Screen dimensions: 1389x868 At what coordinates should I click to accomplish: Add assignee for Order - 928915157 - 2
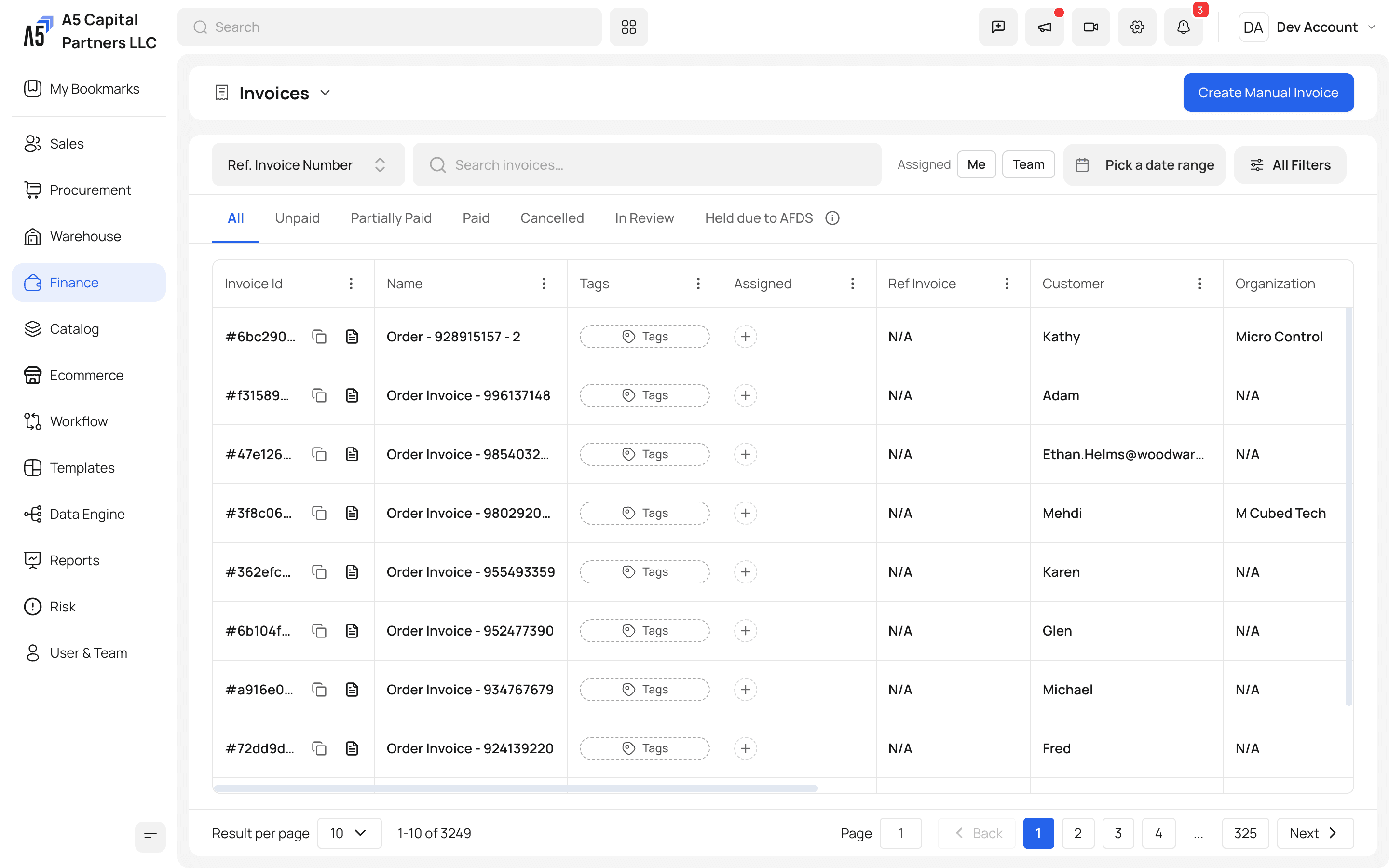pyautogui.click(x=746, y=337)
